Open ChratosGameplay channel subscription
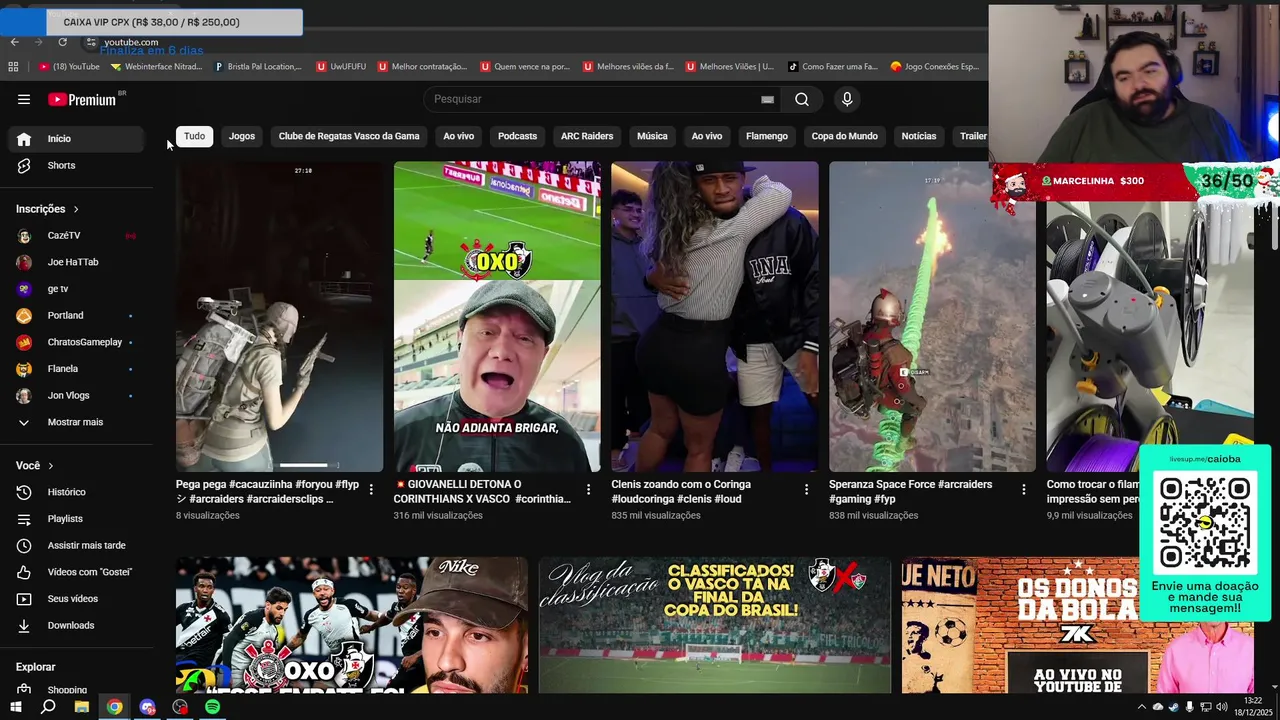The width and height of the screenshot is (1280, 720). tap(76, 342)
